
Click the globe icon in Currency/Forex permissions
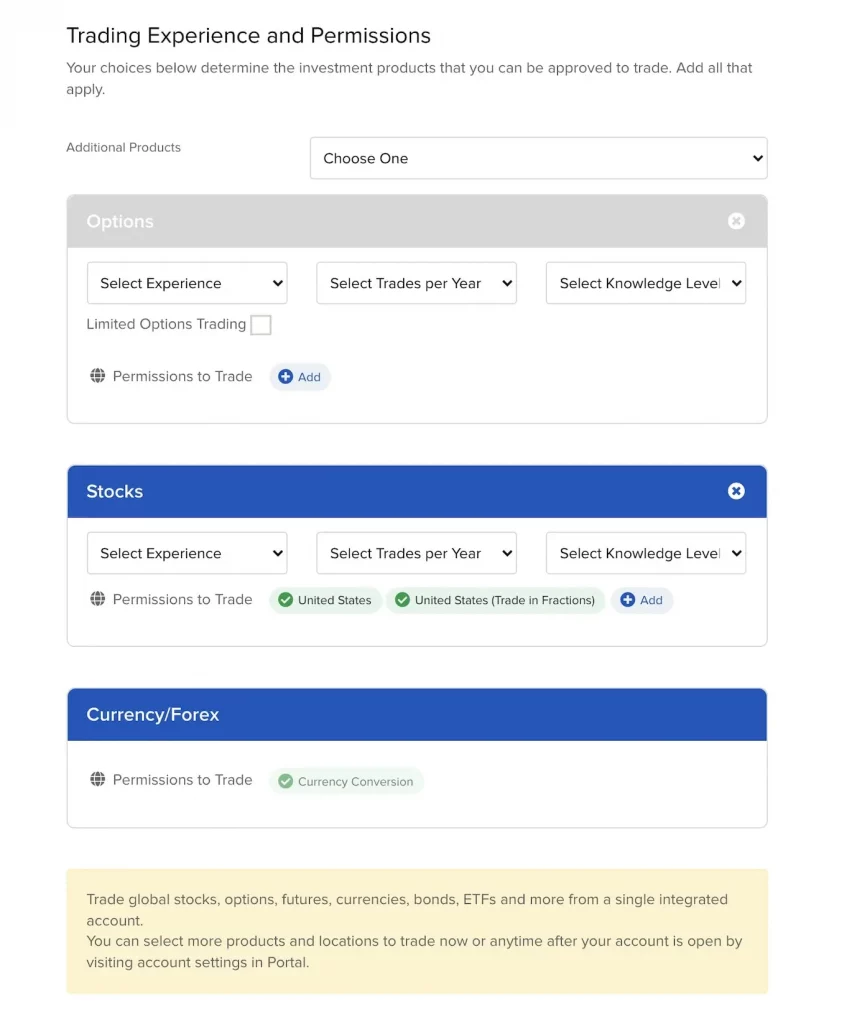click(97, 779)
